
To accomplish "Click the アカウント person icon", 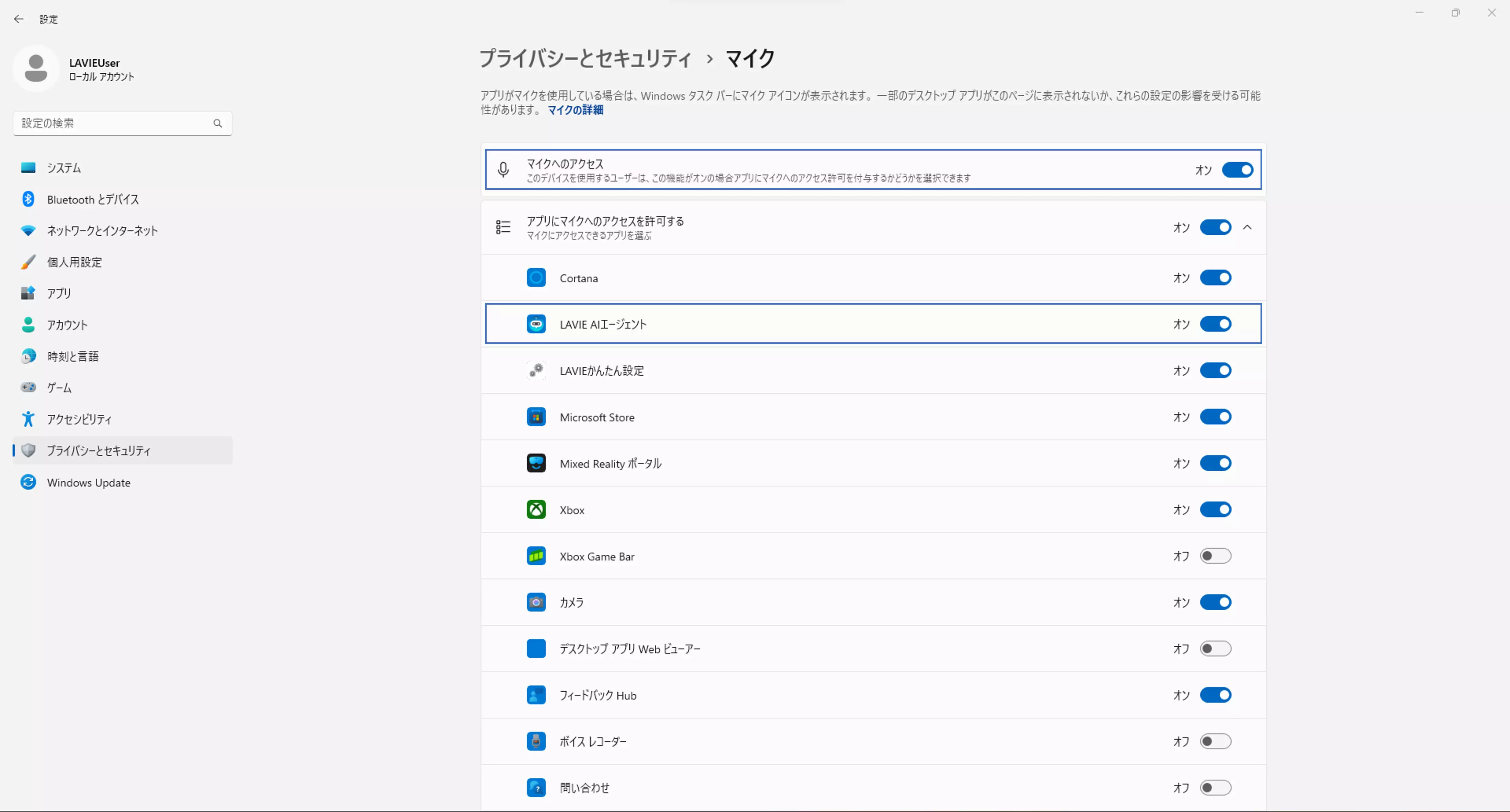I will pyautogui.click(x=28, y=325).
